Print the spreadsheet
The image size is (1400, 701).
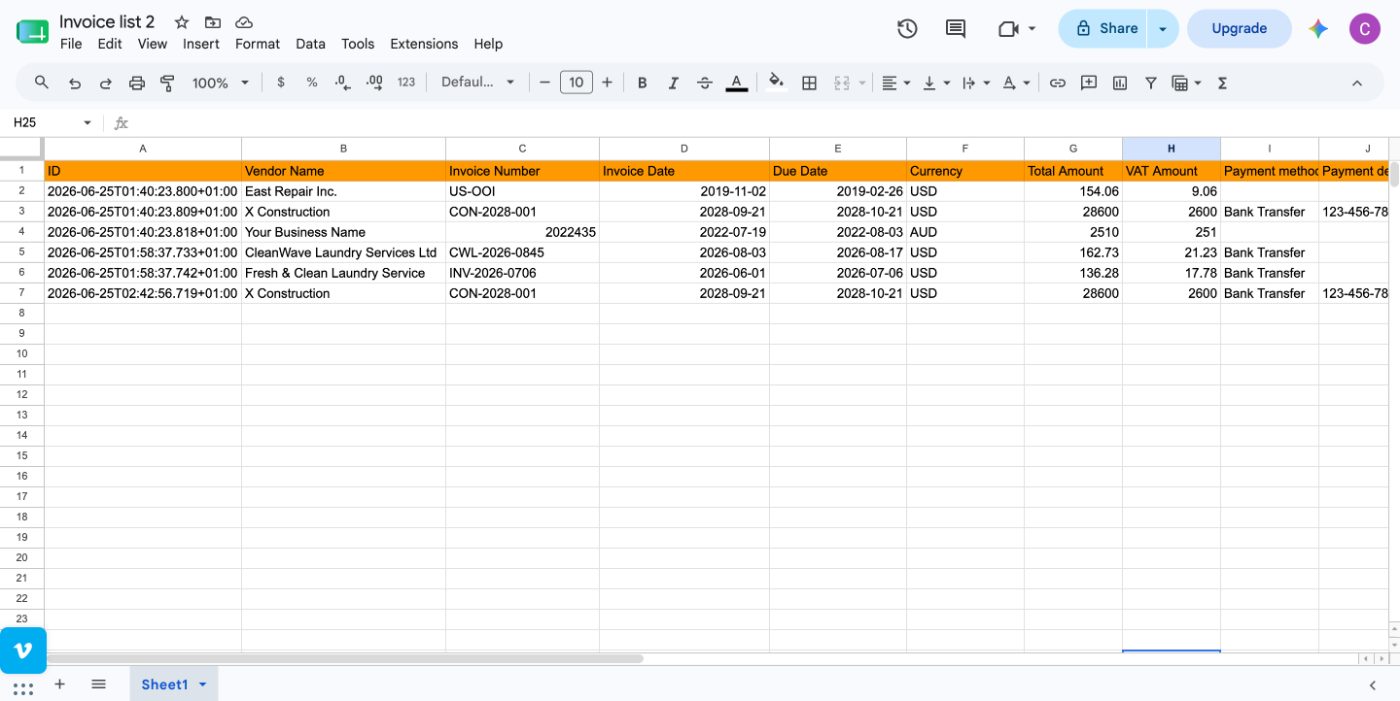tap(137, 83)
